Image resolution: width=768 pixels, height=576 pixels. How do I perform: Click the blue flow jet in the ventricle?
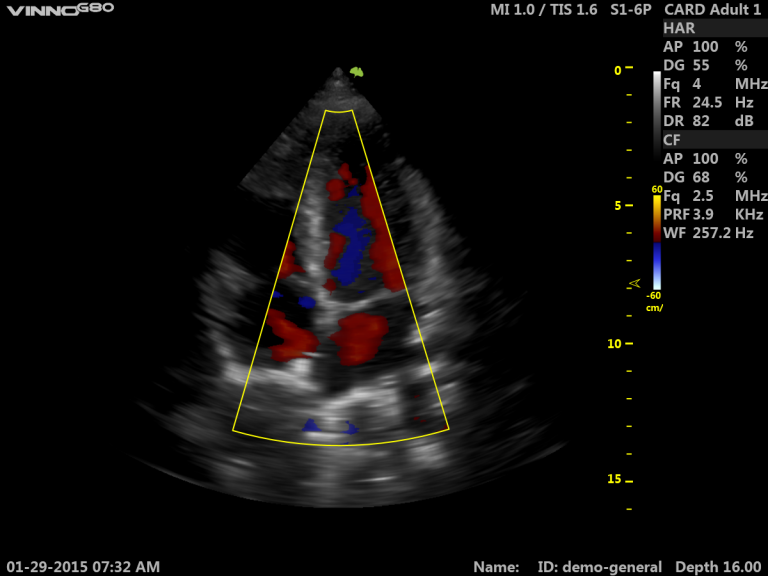pos(350,246)
